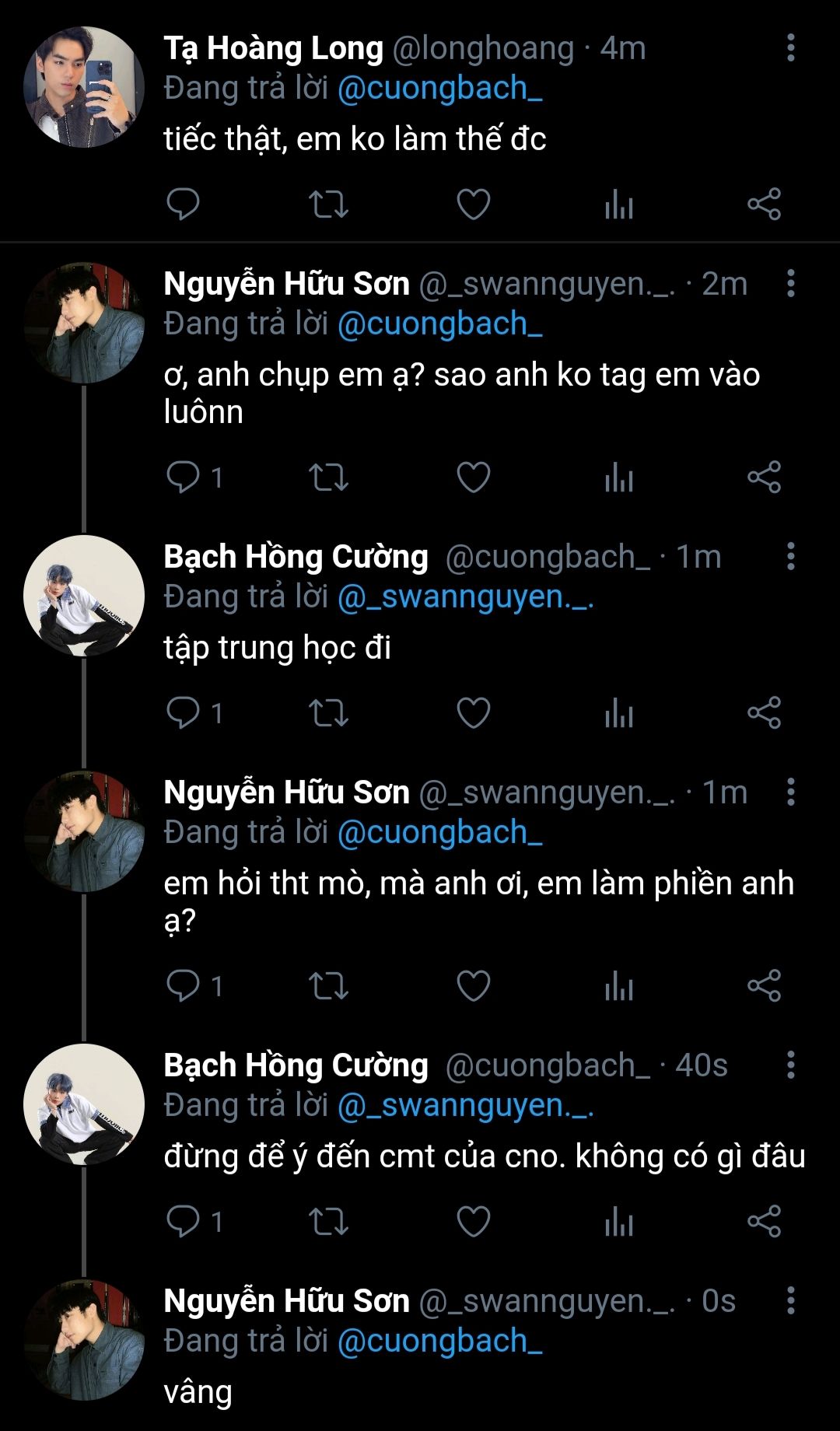The image size is (840, 1431).
Task: Reply to 'ơ, anh chụp em ạ?' tweet
Action: point(184,478)
